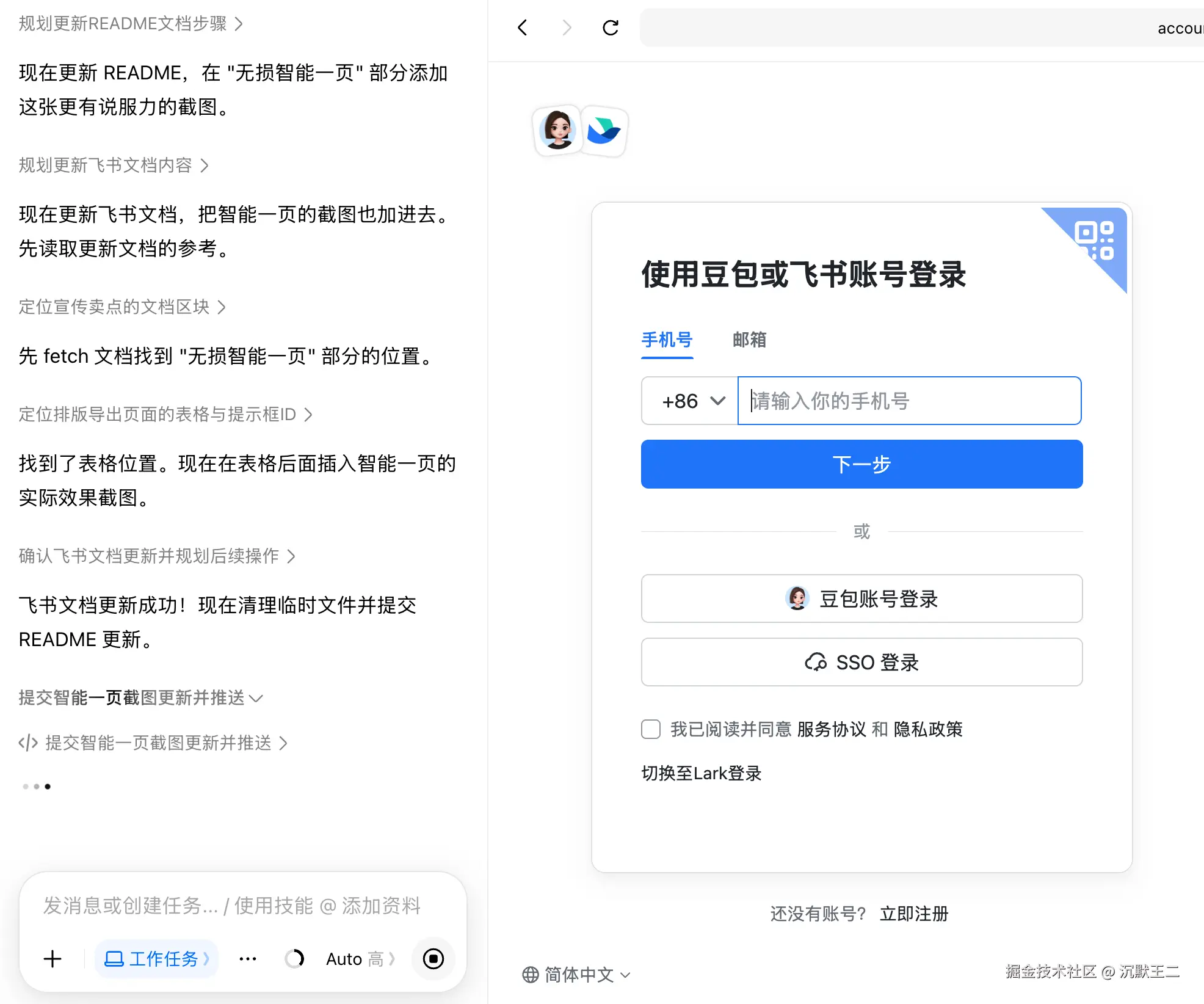Click 立即注册 to sign up
This screenshot has width=1204, height=1004.
[914, 914]
